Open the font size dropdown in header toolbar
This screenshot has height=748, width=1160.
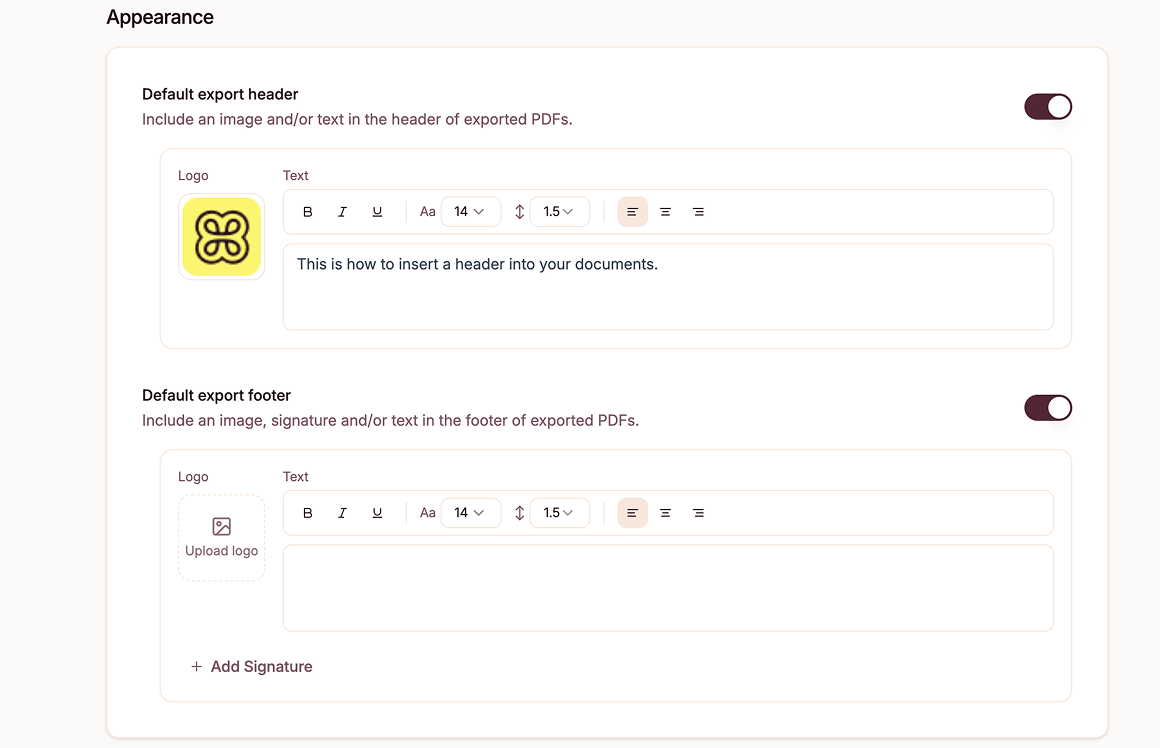point(470,211)
